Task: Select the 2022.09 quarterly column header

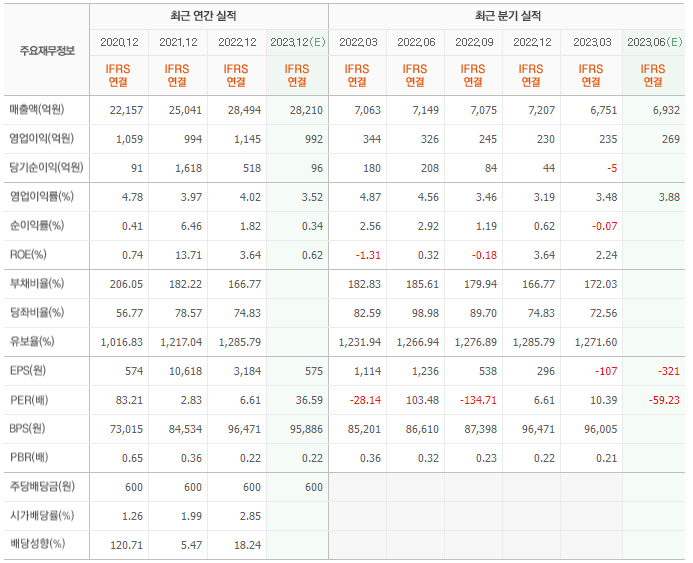Action: [x=474, y=42]
